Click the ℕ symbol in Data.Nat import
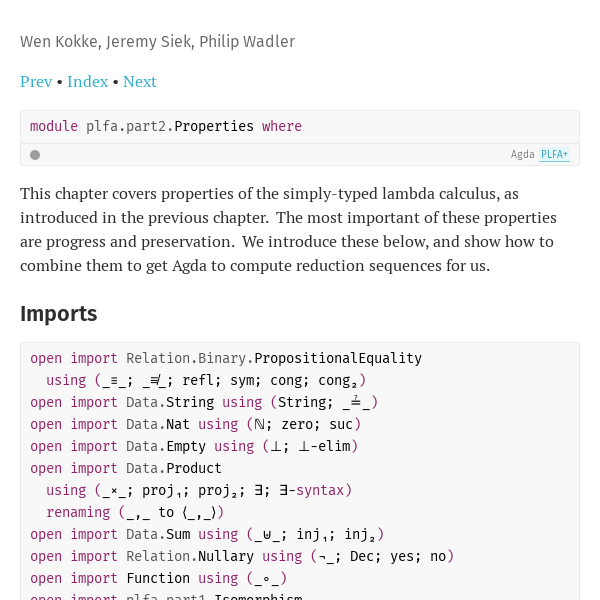The image size is (600, 600). tap(259, 424)
